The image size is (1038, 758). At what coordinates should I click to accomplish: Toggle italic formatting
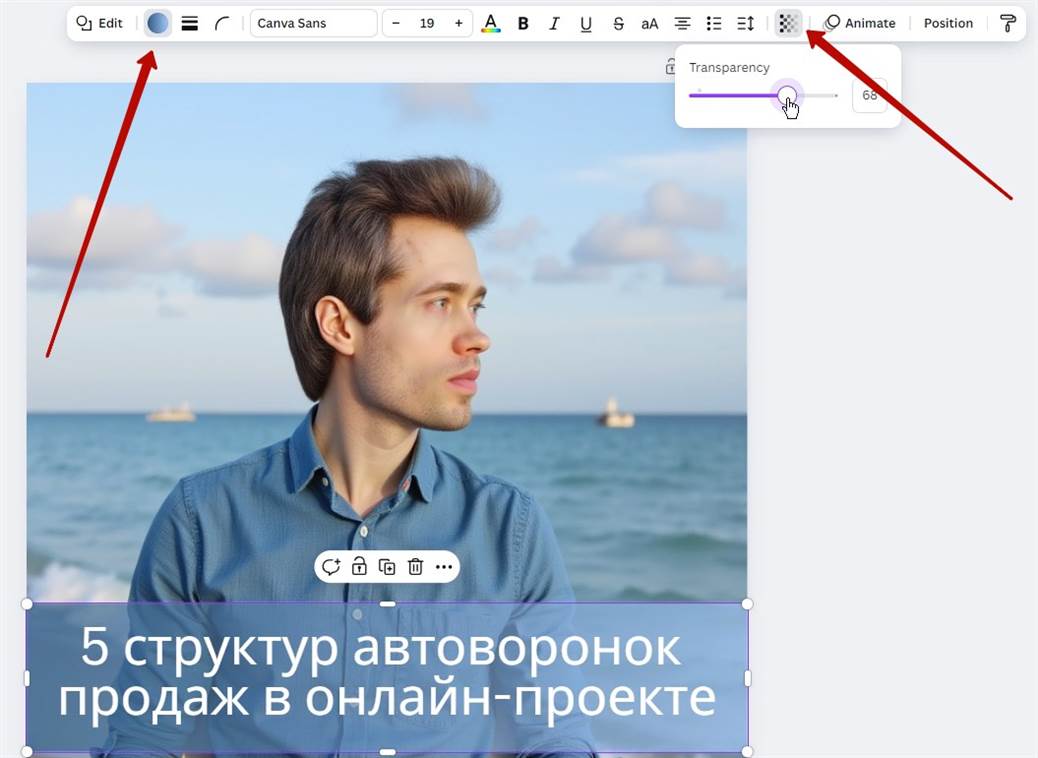(x=554, y=23)
